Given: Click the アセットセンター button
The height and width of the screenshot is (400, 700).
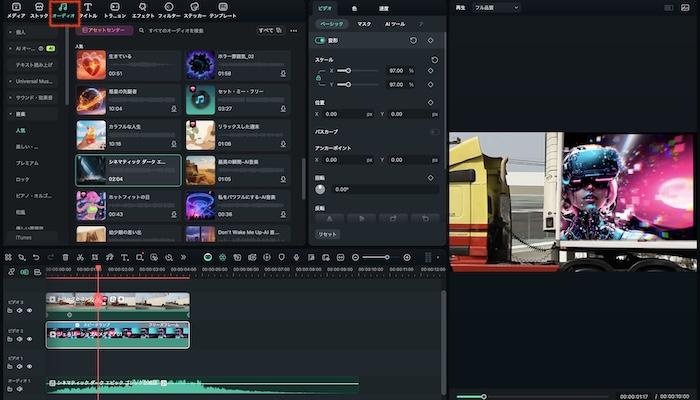Looking at the screenshot, I should tap(105, 31).
